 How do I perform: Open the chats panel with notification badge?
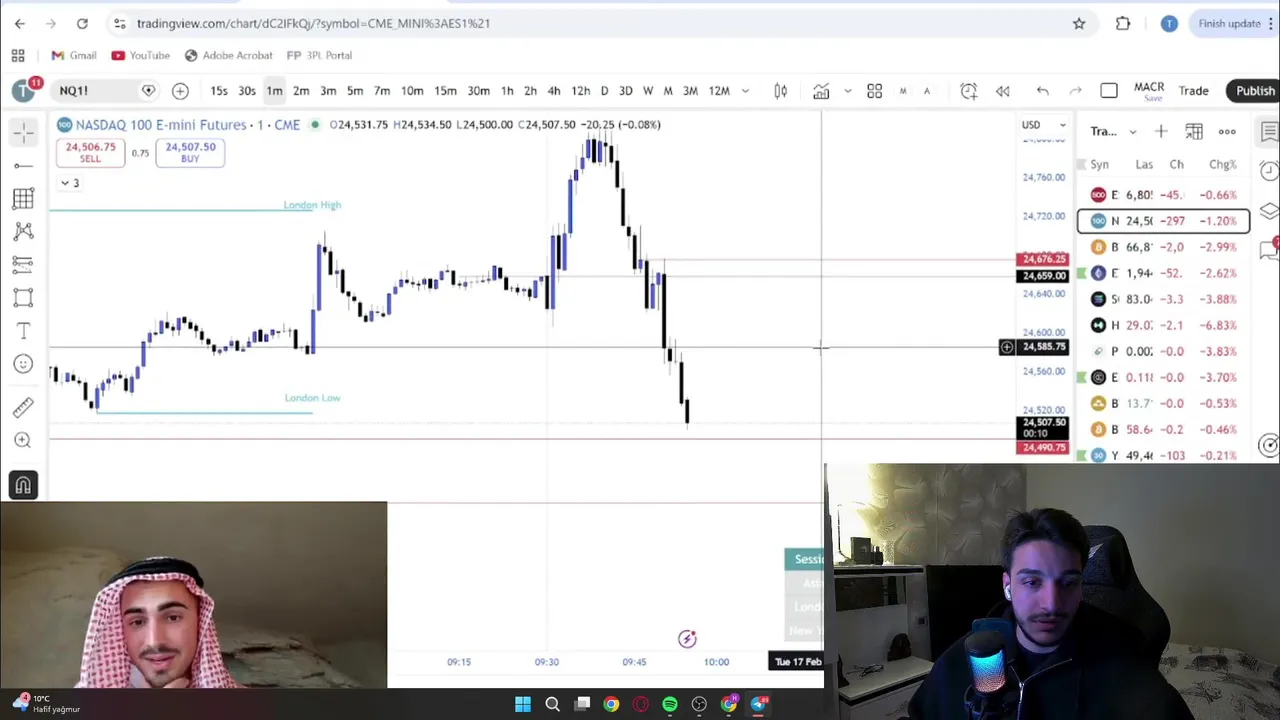pyautogui.click(x=1270, y=249)
